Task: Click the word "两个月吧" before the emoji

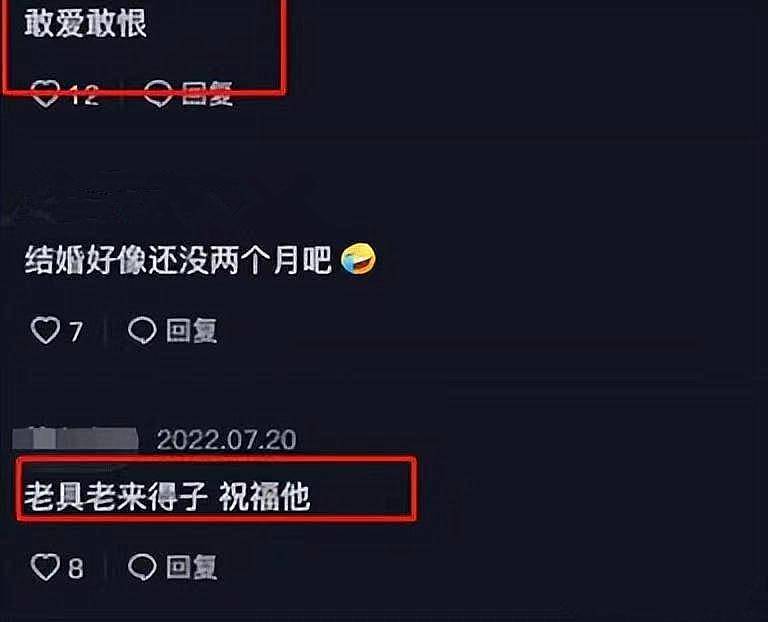Action: [271, 259]
